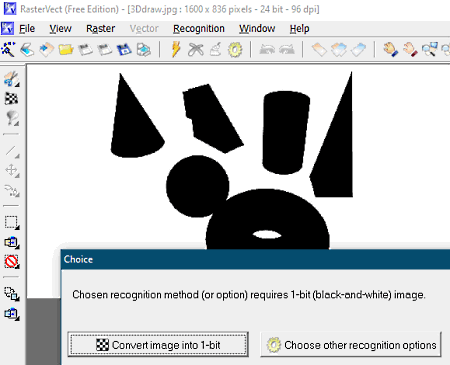
Task: Click the crossed scissors icon in toolbar
Action: point(196,49)
